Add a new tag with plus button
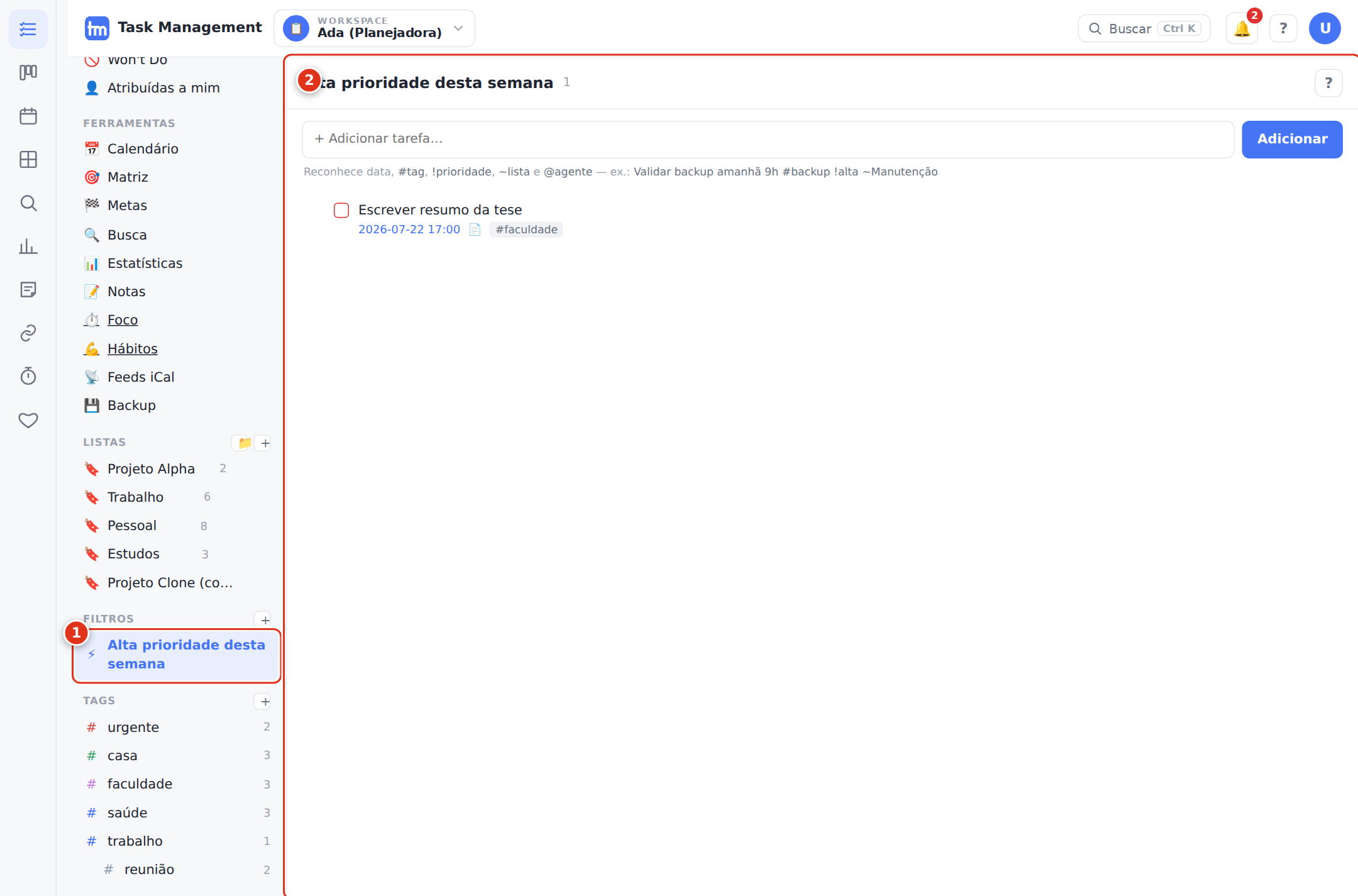 [x=265, y=702]
